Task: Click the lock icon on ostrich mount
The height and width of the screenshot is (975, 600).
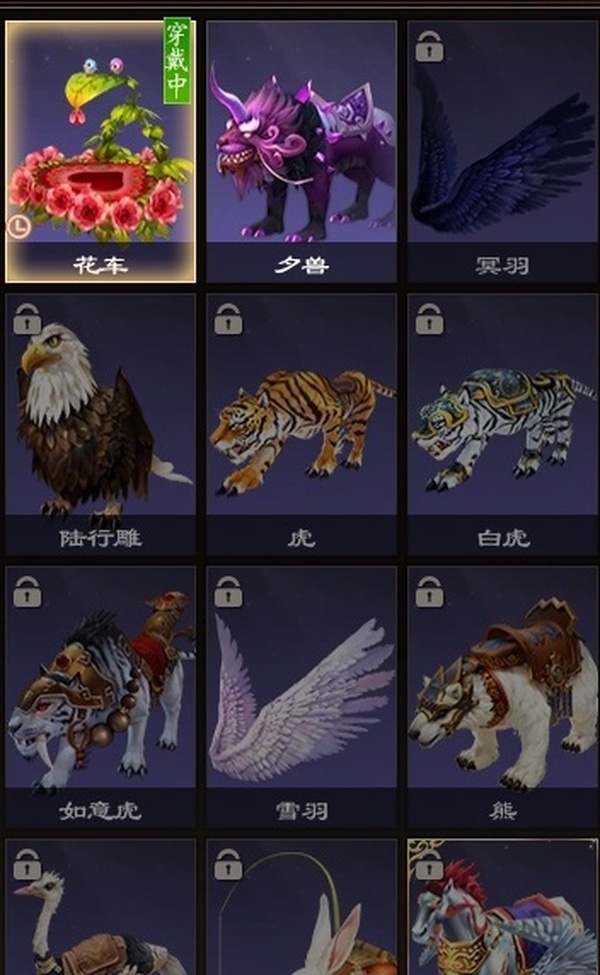Action: (x=27, y=864)
